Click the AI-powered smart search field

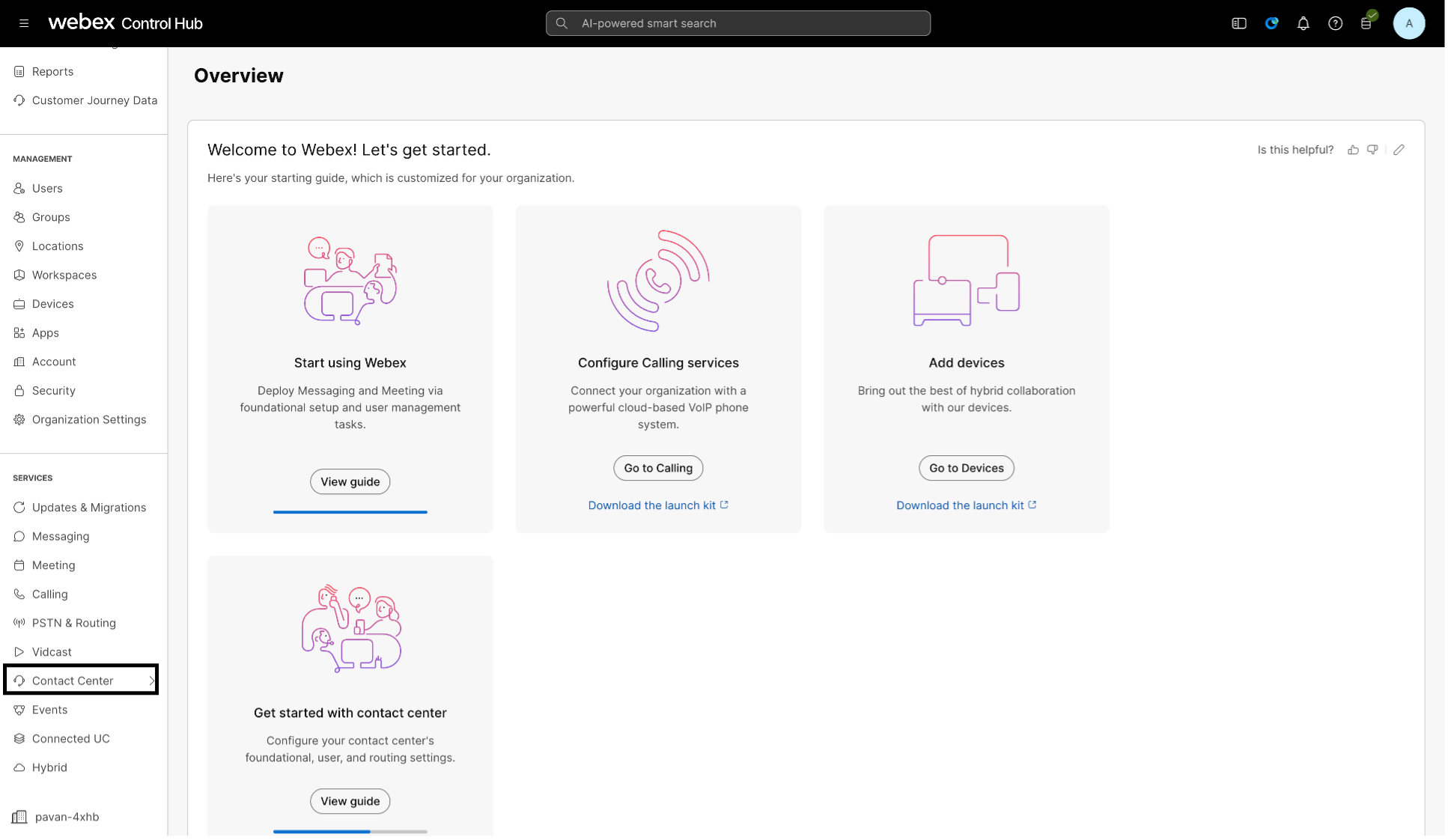click(x=737, y=23)
